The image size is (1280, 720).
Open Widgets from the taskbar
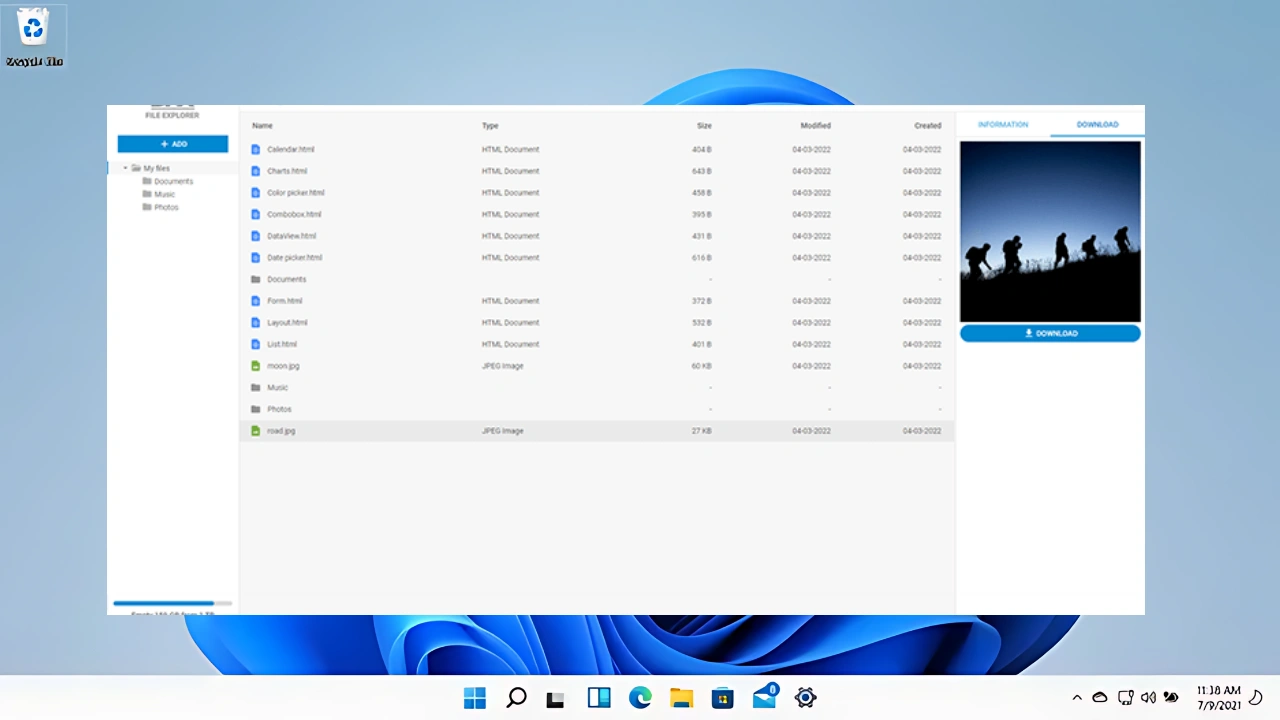[x=599, y=698]
